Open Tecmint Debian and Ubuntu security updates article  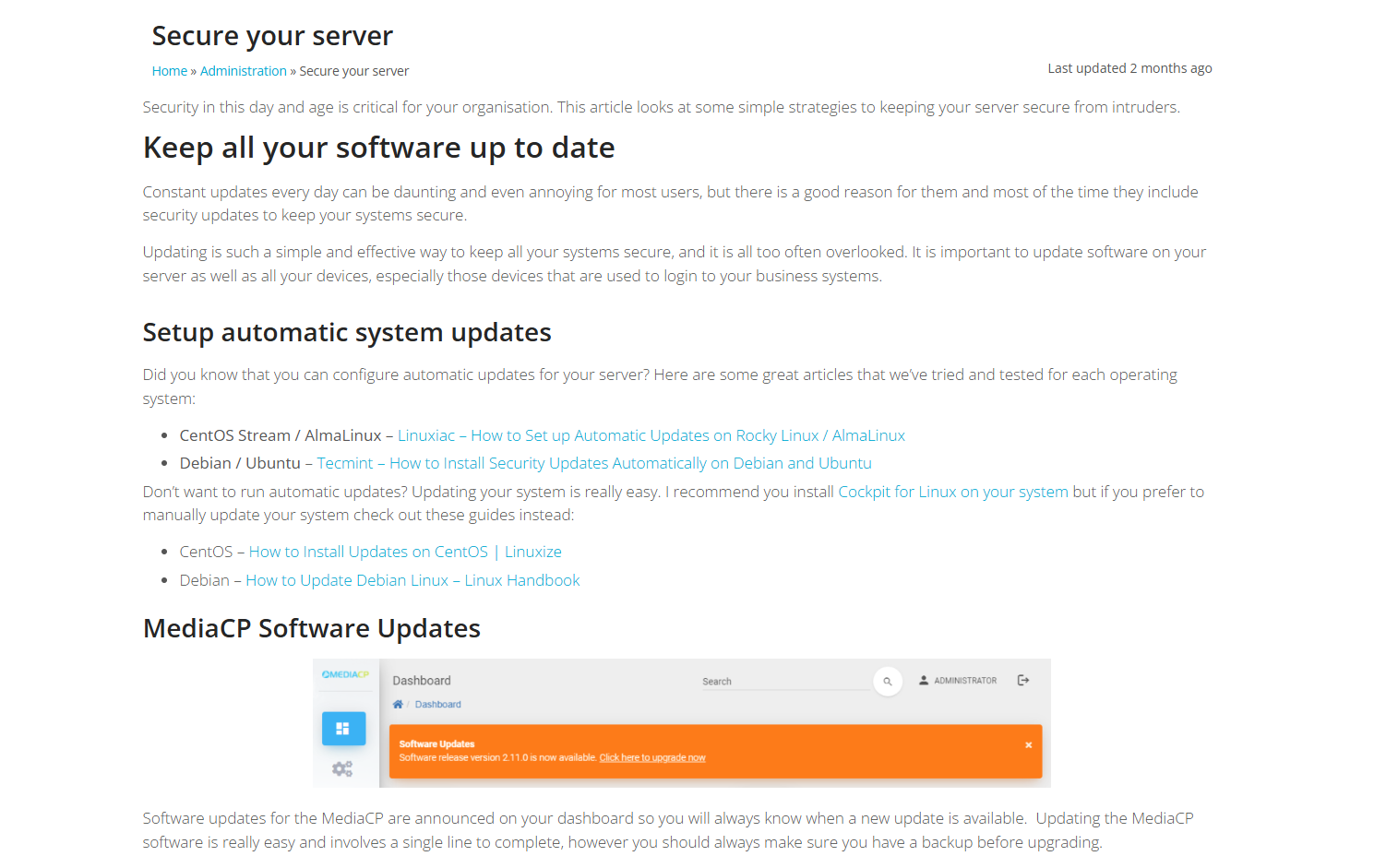594,463
